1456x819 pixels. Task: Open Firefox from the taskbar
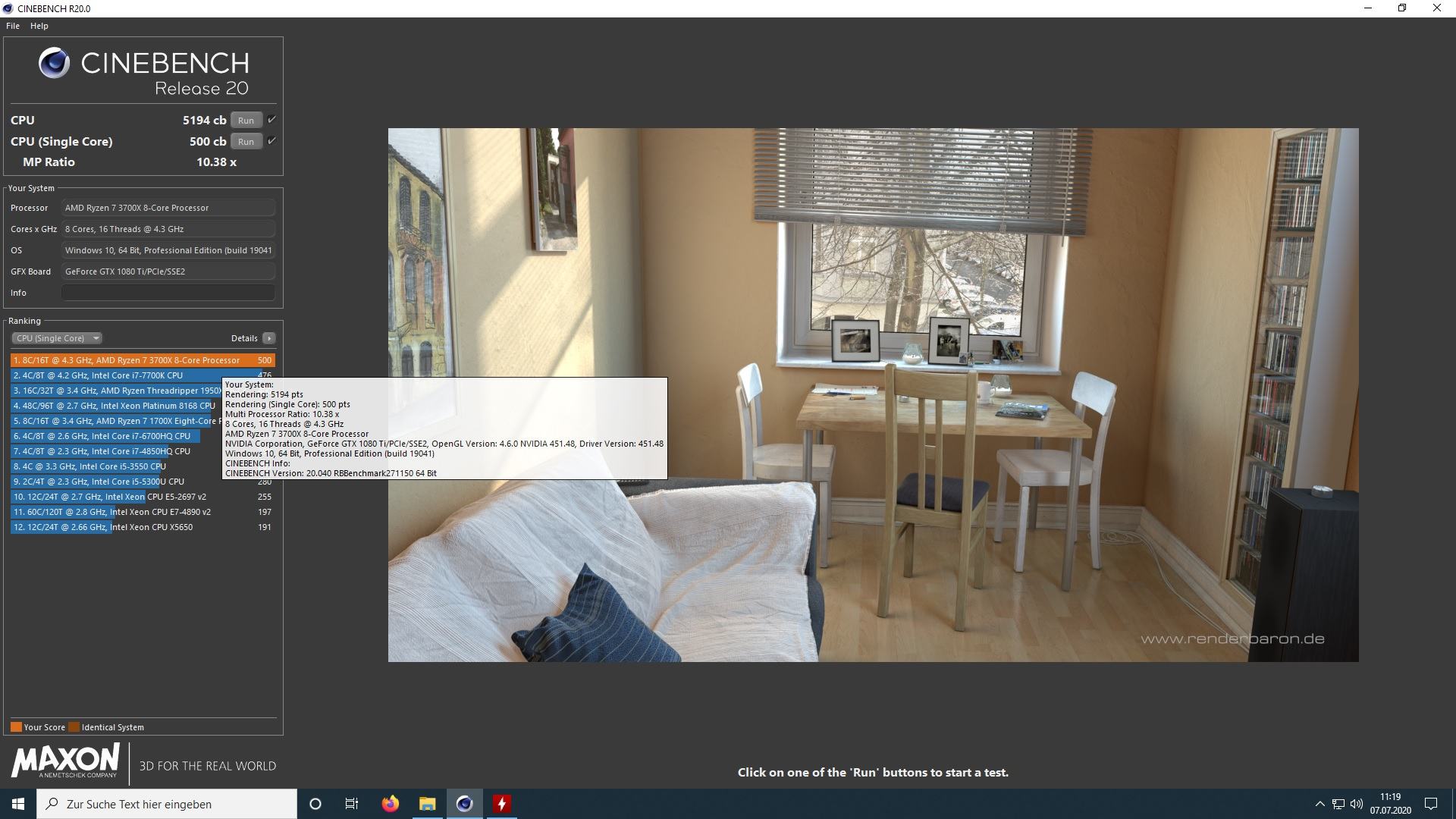coord(390,804)
